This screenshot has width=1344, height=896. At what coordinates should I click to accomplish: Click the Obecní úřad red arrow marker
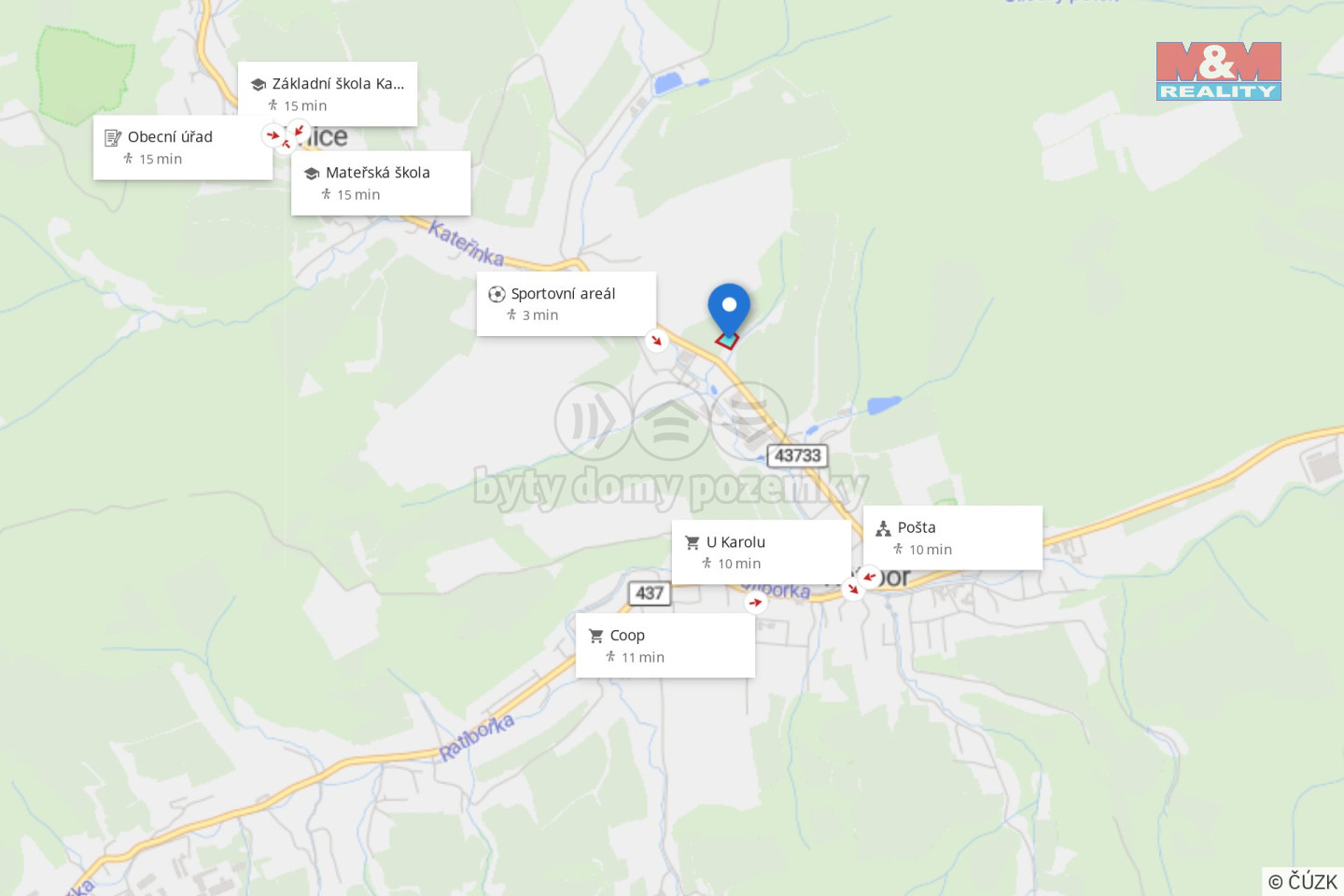pos(273,135)
